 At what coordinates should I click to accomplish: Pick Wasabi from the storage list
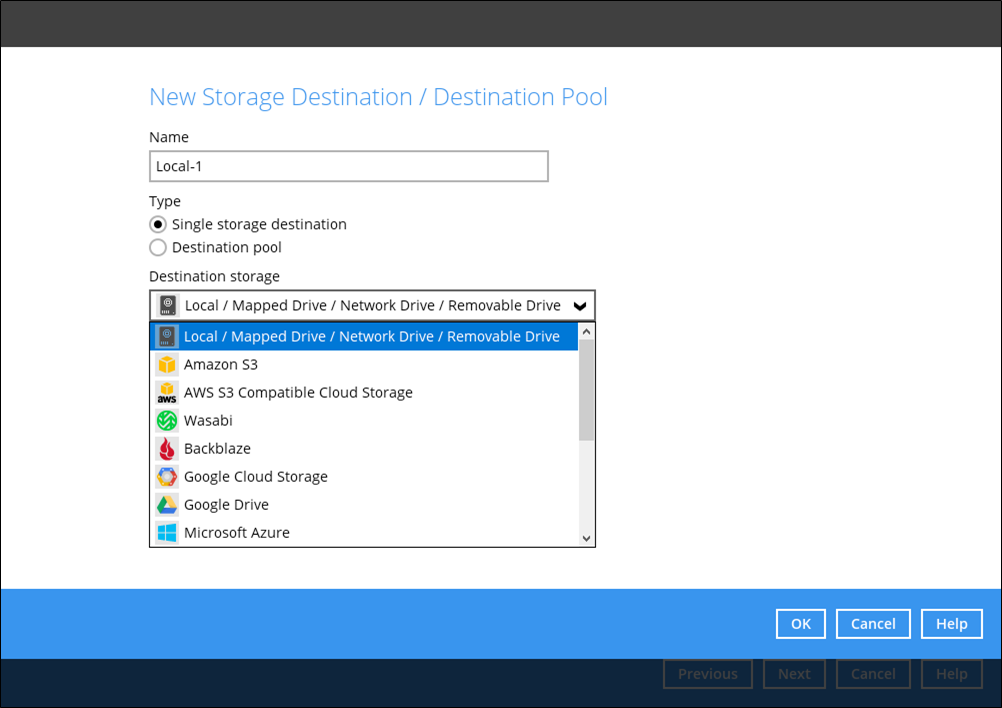[208, 421]
